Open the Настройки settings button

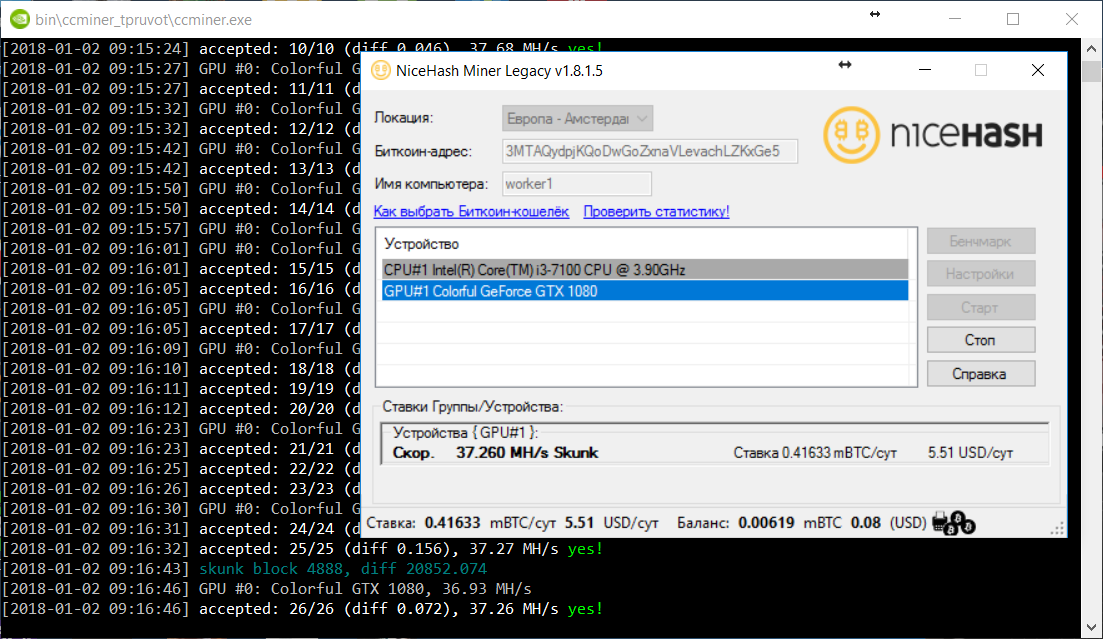pyautogui.click(x=980, y=274)
